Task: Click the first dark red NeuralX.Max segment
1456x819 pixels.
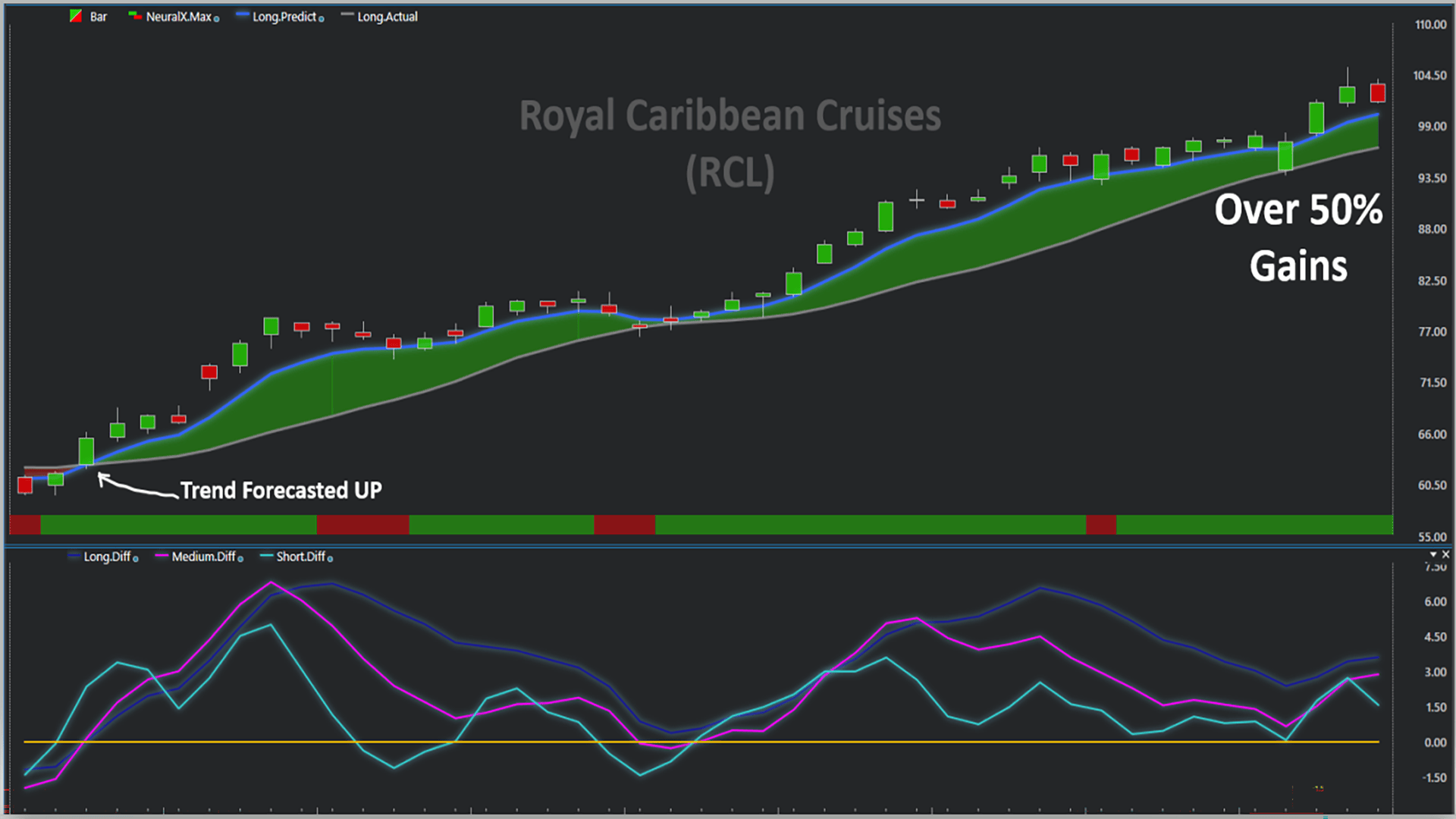Action: click(24, 524)
